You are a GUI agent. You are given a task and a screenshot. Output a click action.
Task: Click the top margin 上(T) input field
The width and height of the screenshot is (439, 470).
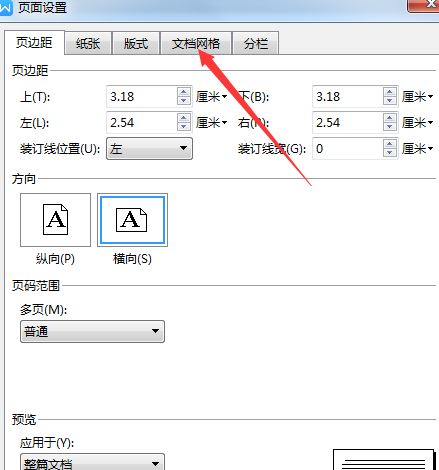[x=142, y=96]
